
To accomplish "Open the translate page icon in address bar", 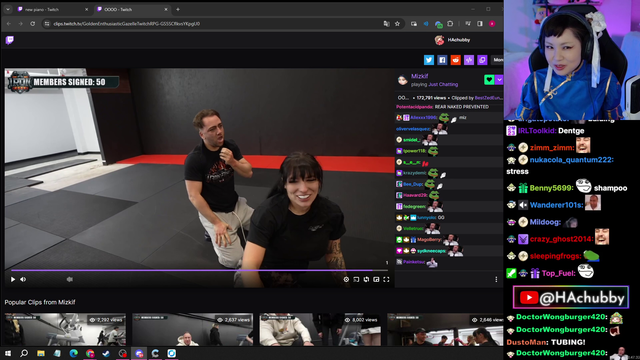I will (x=386, y=24).
